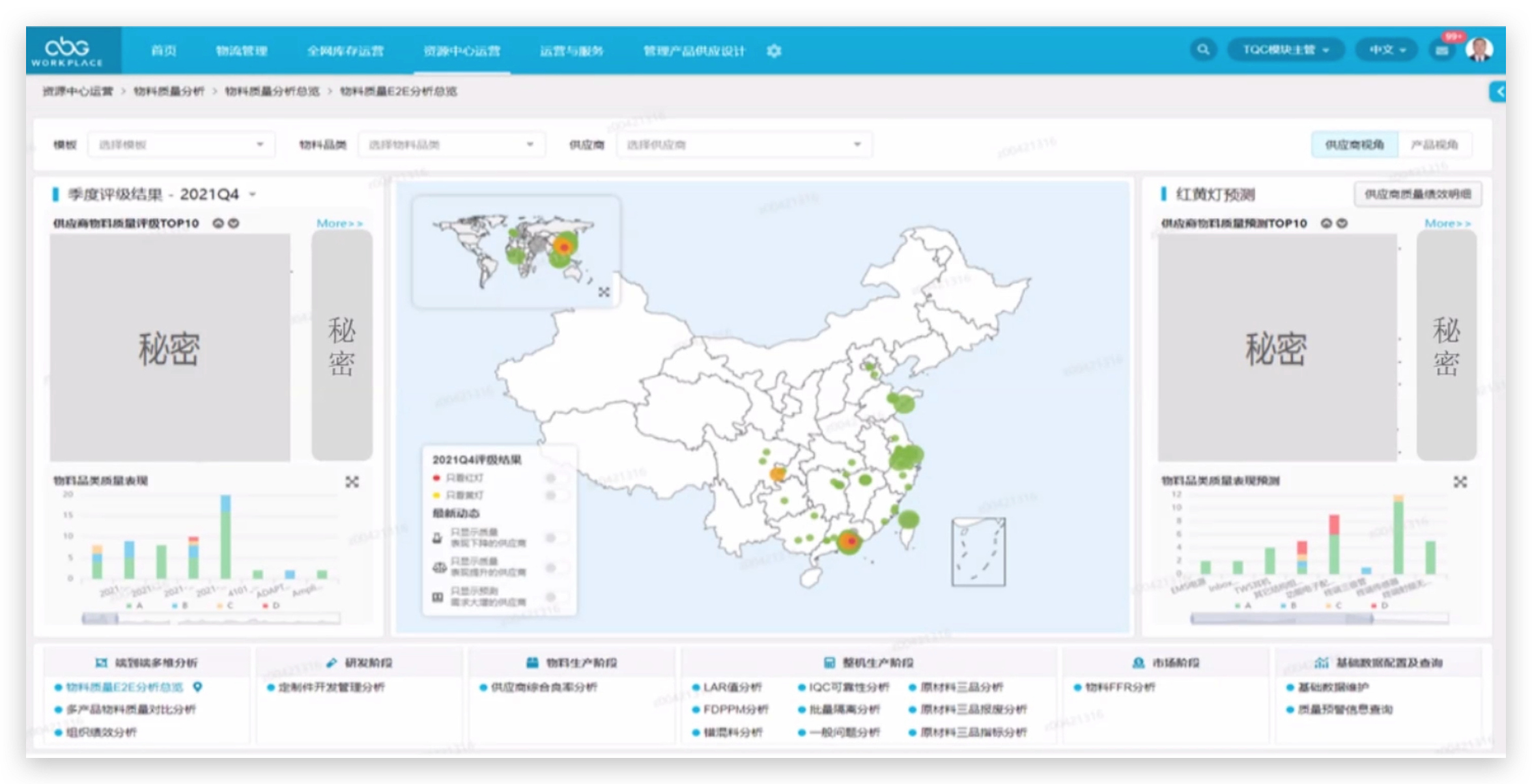Toggle the red-light-only (只看红灯) switch
Viewport: 1532px width, 784px height.
click(555, 478)
